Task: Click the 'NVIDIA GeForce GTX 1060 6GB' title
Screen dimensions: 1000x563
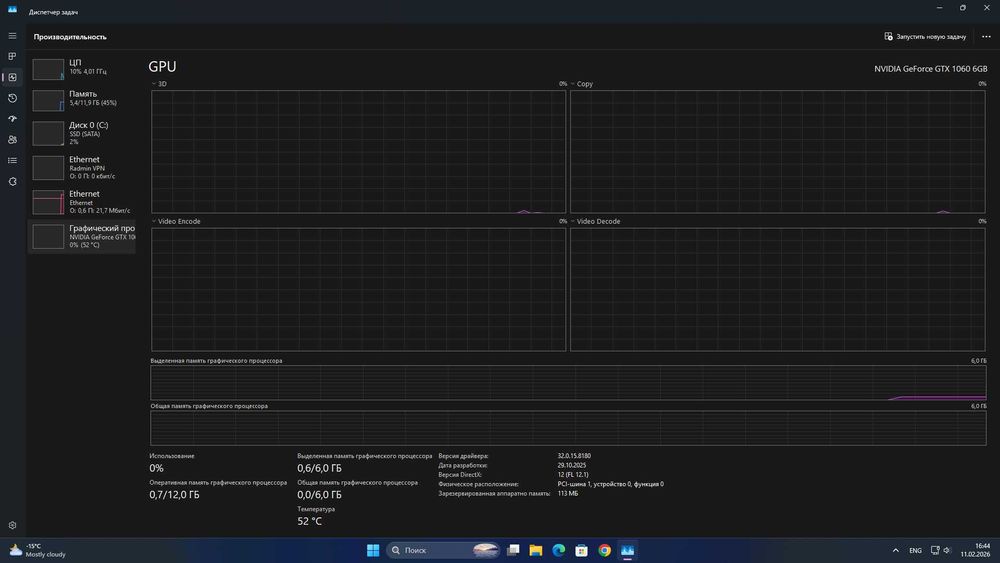Action: 930,69
